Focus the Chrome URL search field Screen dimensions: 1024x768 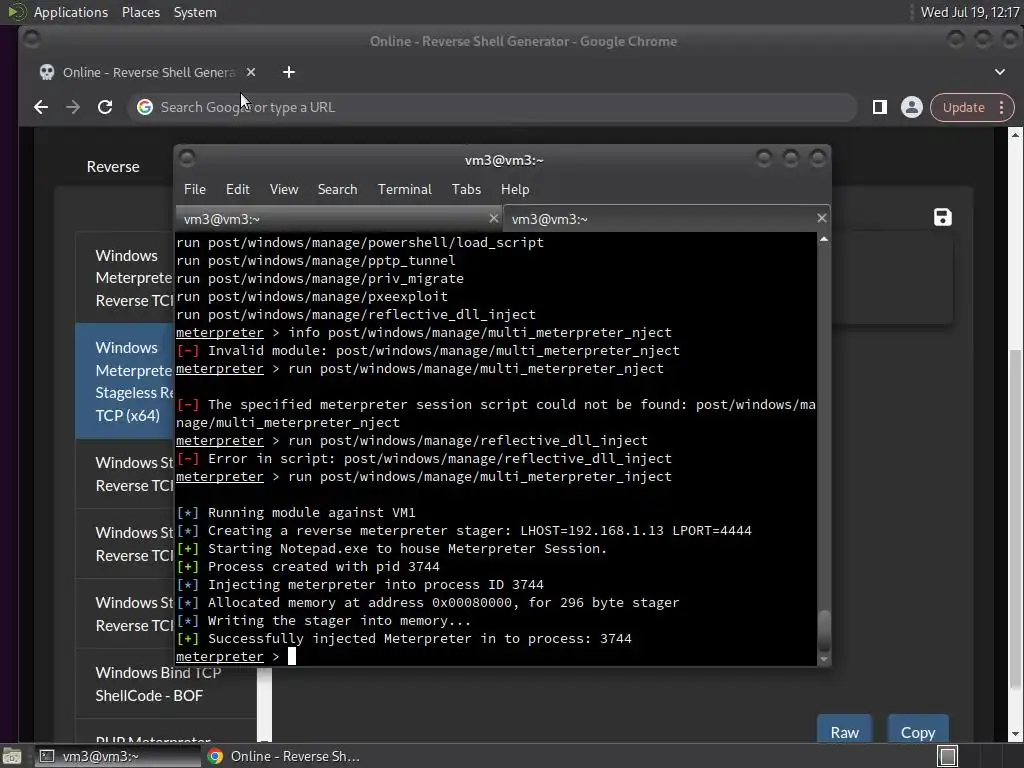(491, 107)
